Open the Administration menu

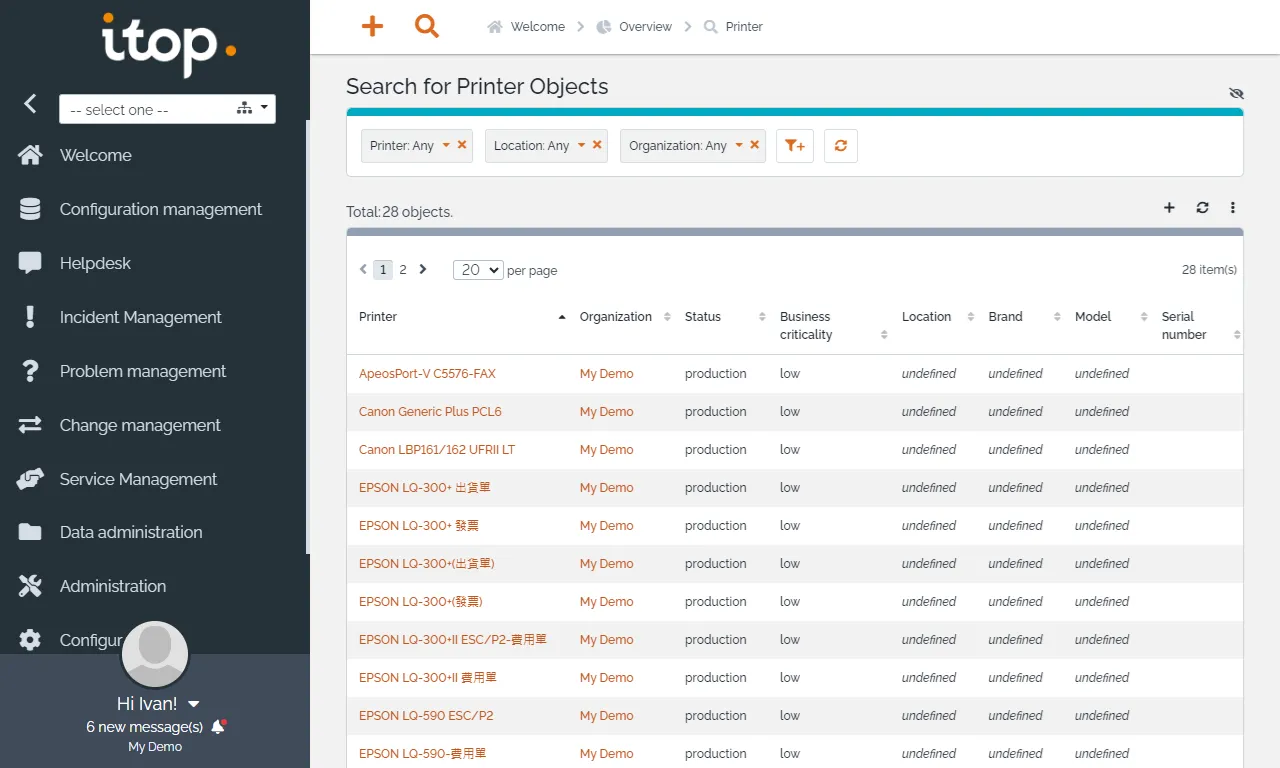[113, 586]
